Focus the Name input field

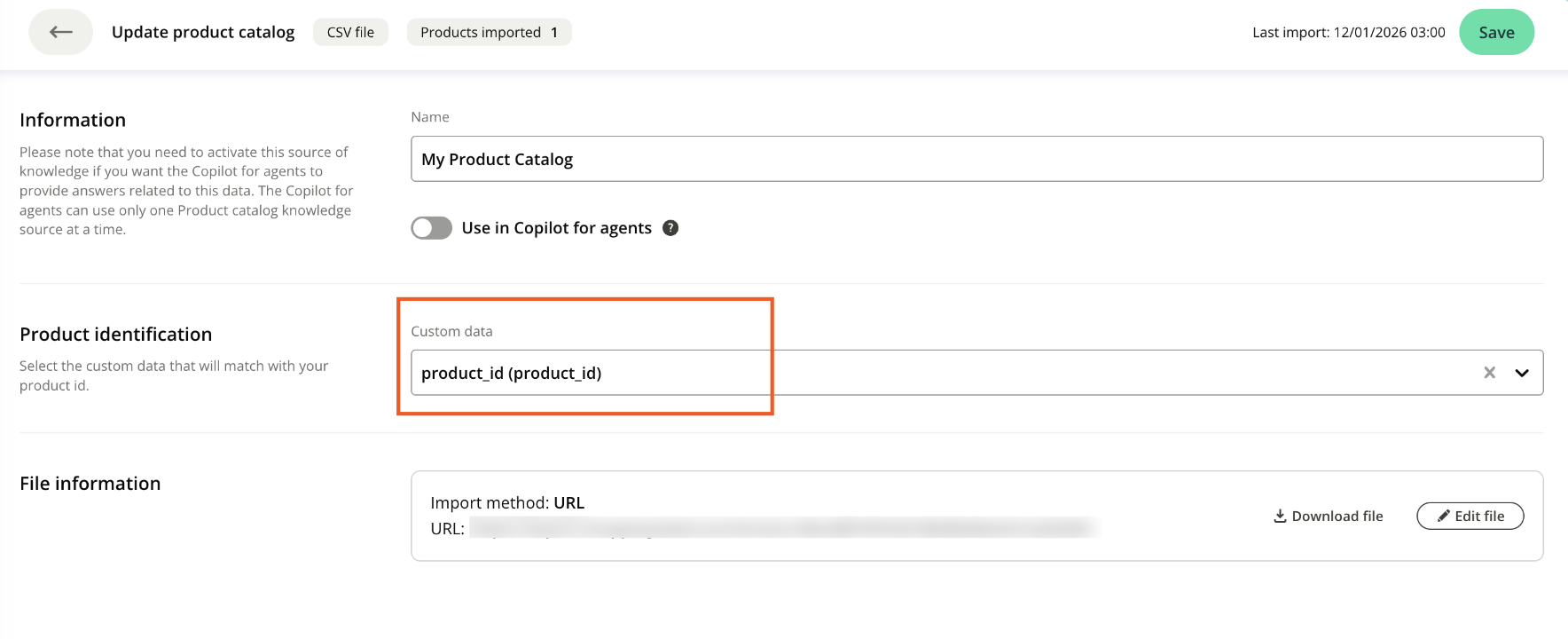tap(976, 159)
